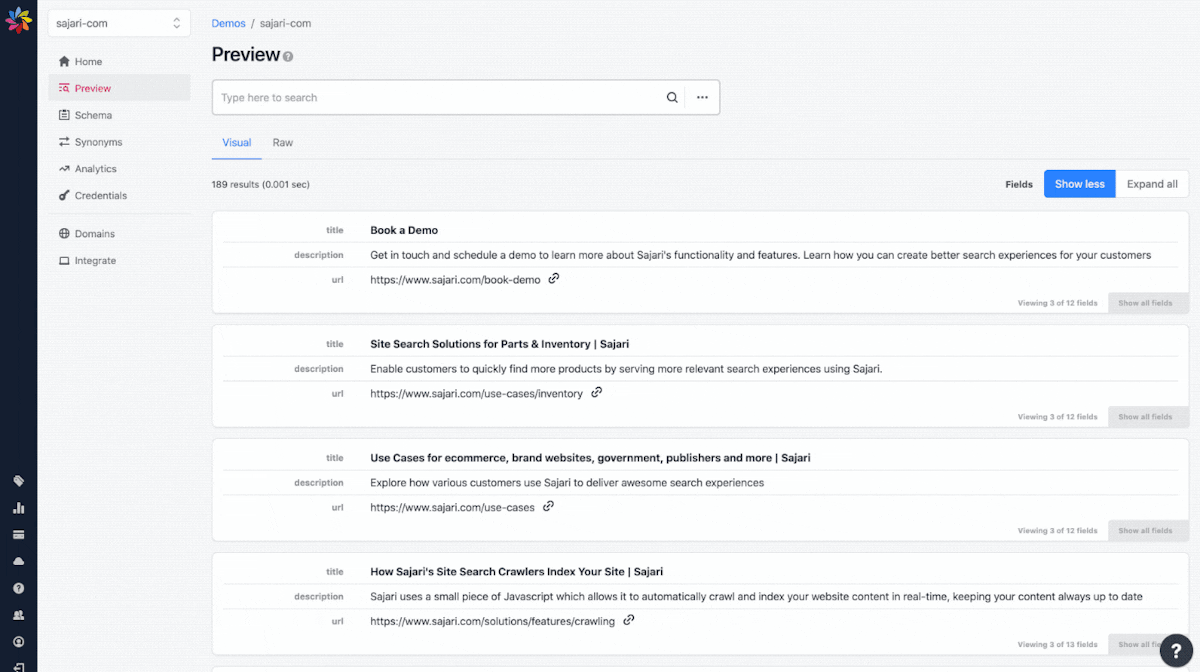Viewport: 1200px width, 672px height.
Task: Open the credit card billing icon
Action: point(18,535)
